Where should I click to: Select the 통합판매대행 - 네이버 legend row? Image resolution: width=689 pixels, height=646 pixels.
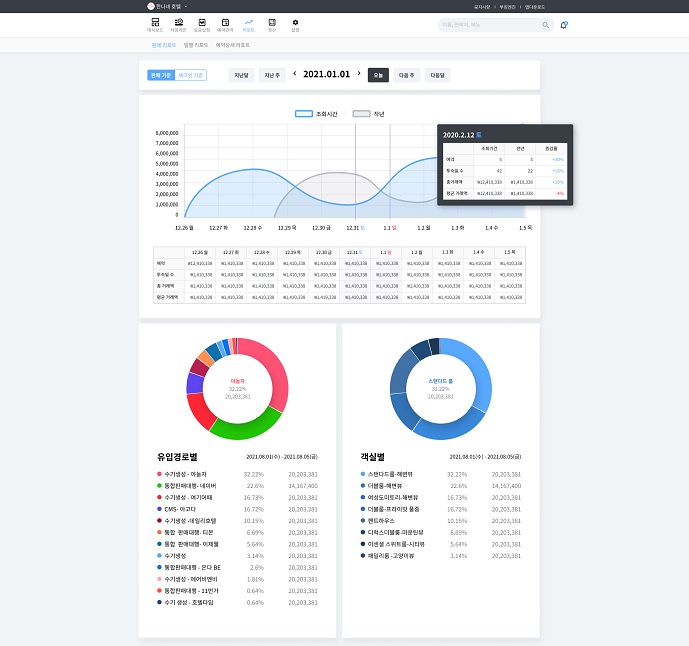coord(237,486)
